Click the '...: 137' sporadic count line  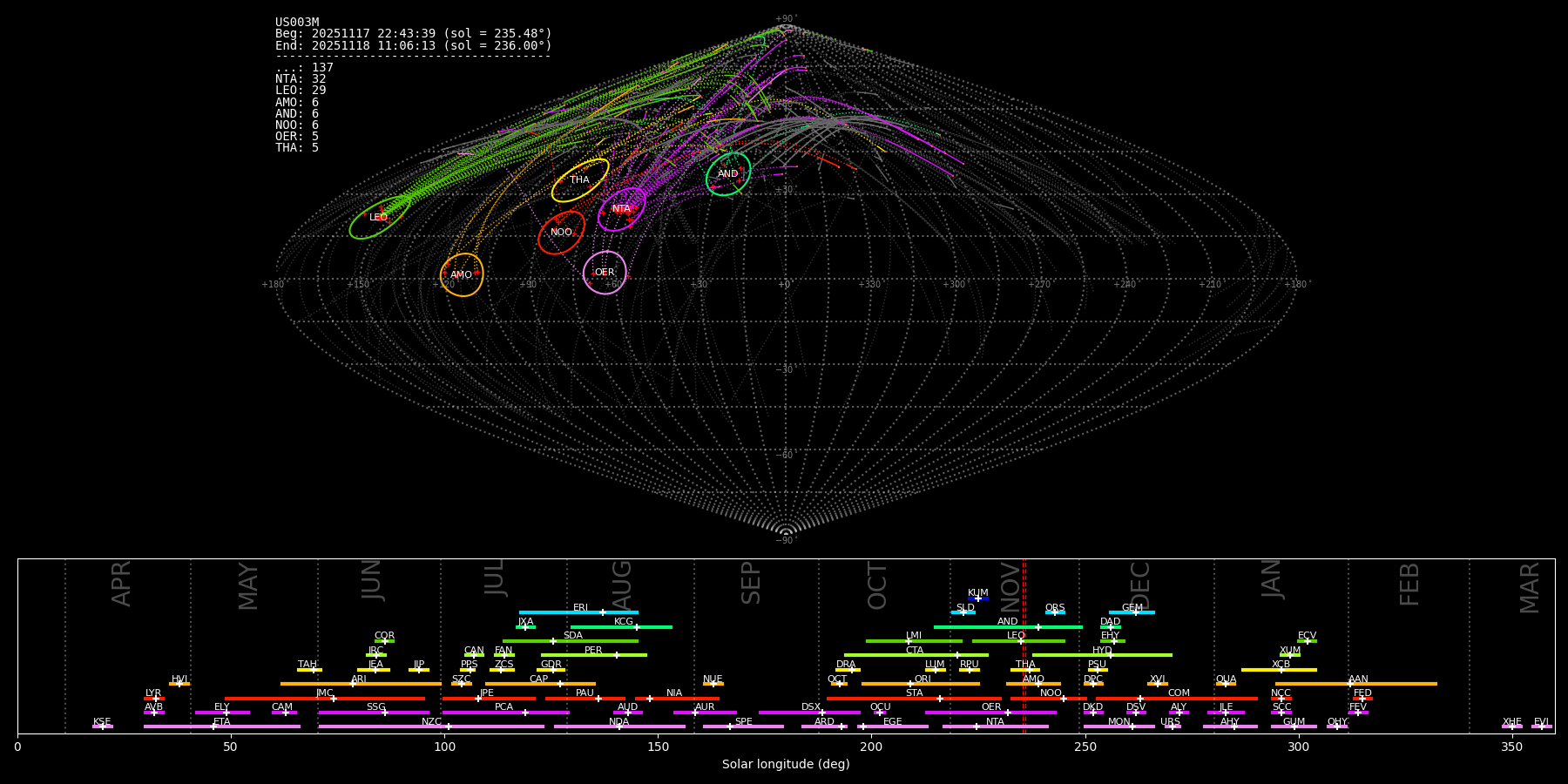(304, 68)
